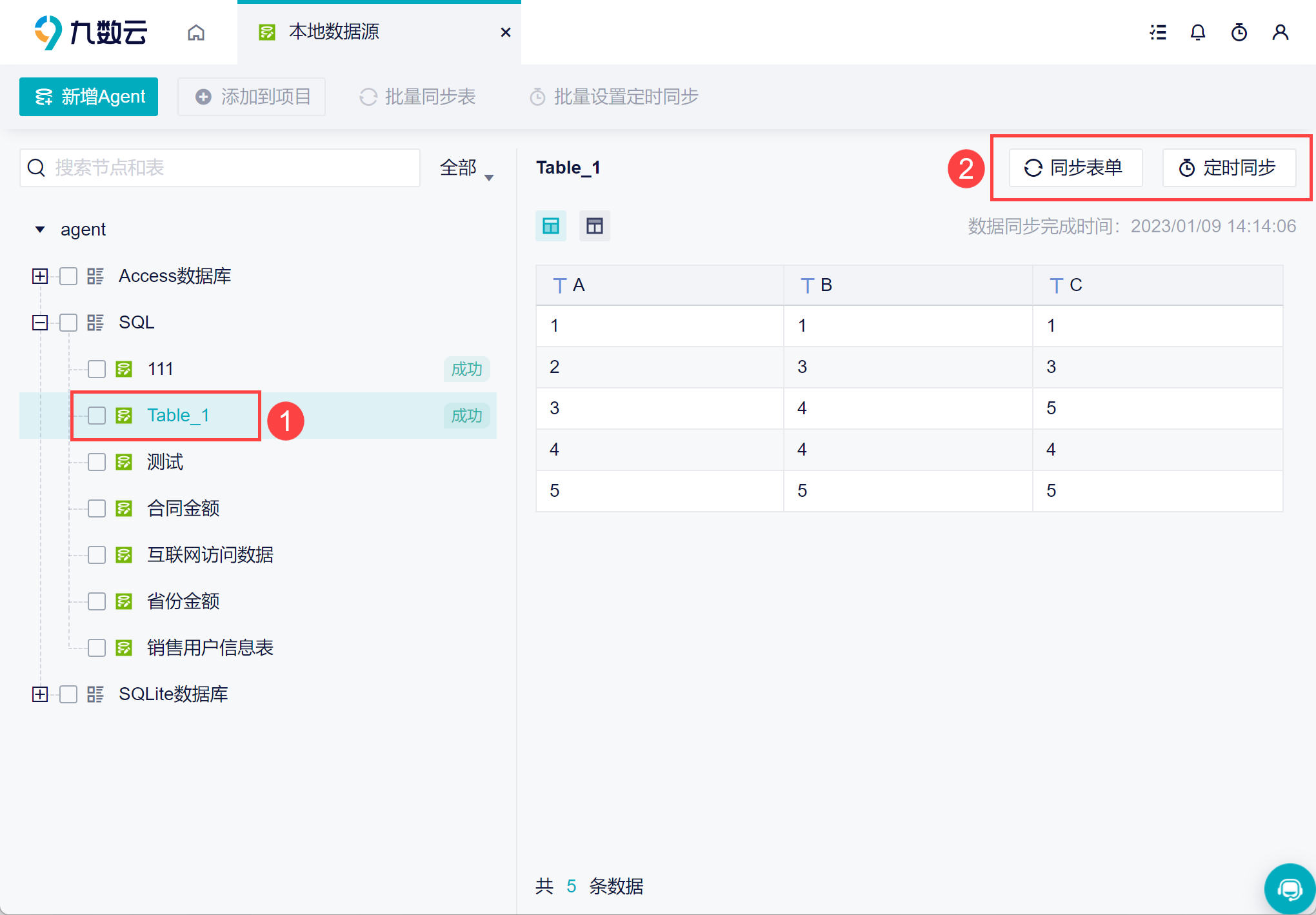Check the 测试 checkbox
This screenshot has height=915, width=1316.
(97, 462)
